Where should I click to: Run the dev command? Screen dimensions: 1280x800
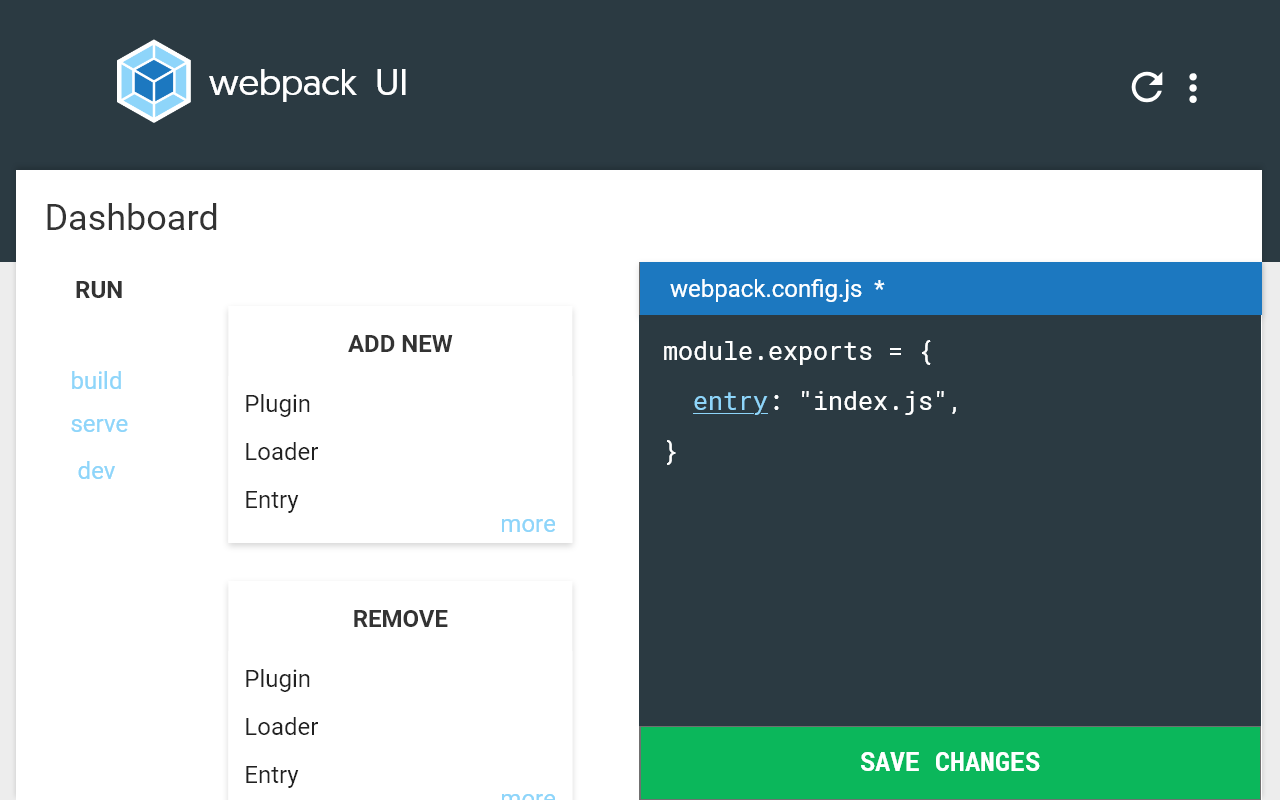point(96,471)
